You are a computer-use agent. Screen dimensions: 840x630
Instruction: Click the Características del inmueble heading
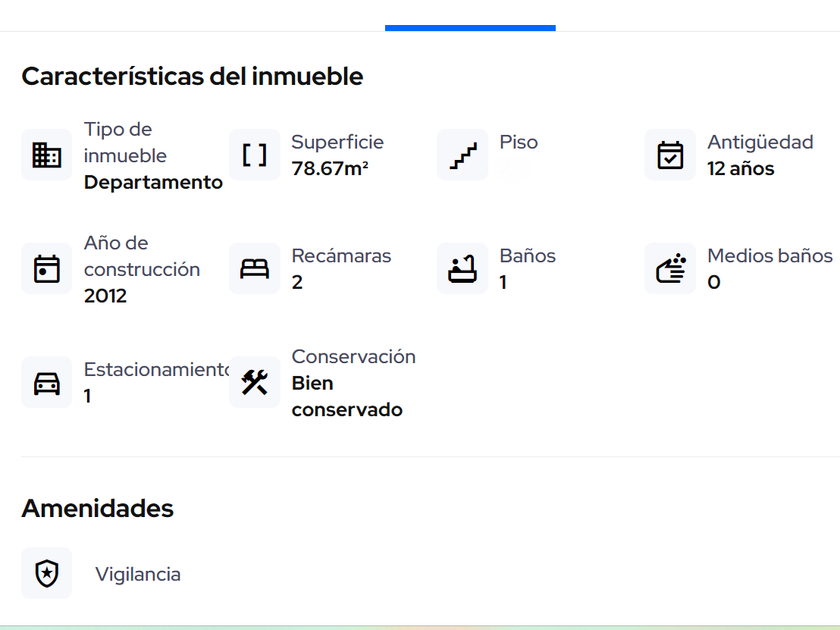[x=192, y=76]
